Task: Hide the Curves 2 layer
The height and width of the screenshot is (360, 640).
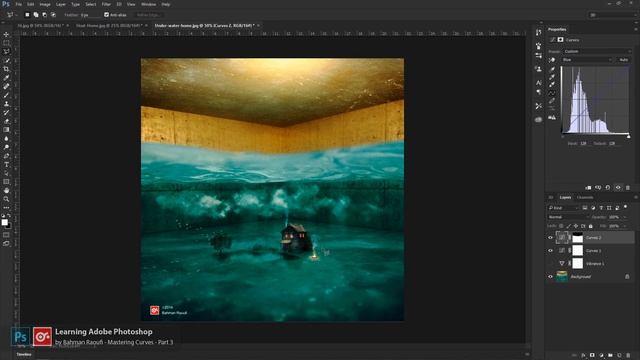Action: [550, 238]
